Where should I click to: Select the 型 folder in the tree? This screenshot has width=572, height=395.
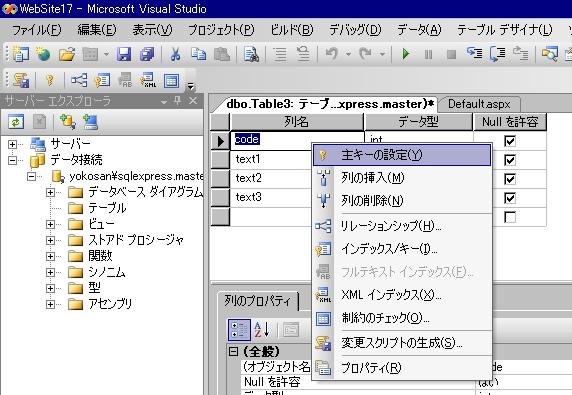[84, 288]
